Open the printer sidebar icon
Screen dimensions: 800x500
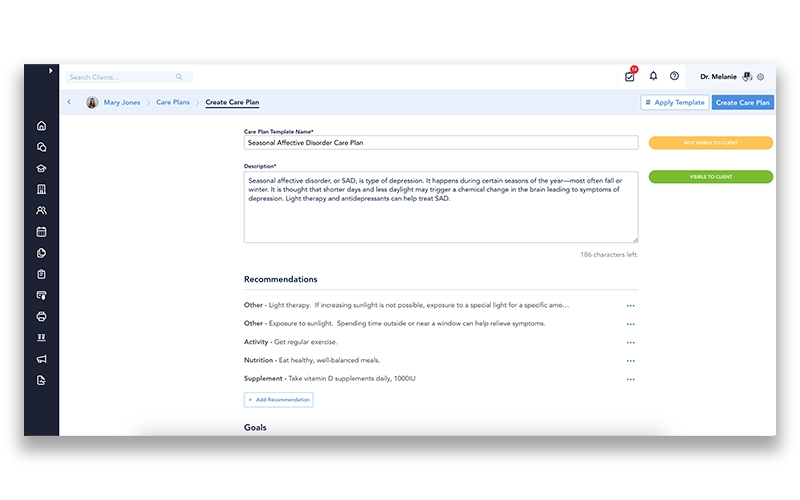pyautogui.click(x=41, y=316)
